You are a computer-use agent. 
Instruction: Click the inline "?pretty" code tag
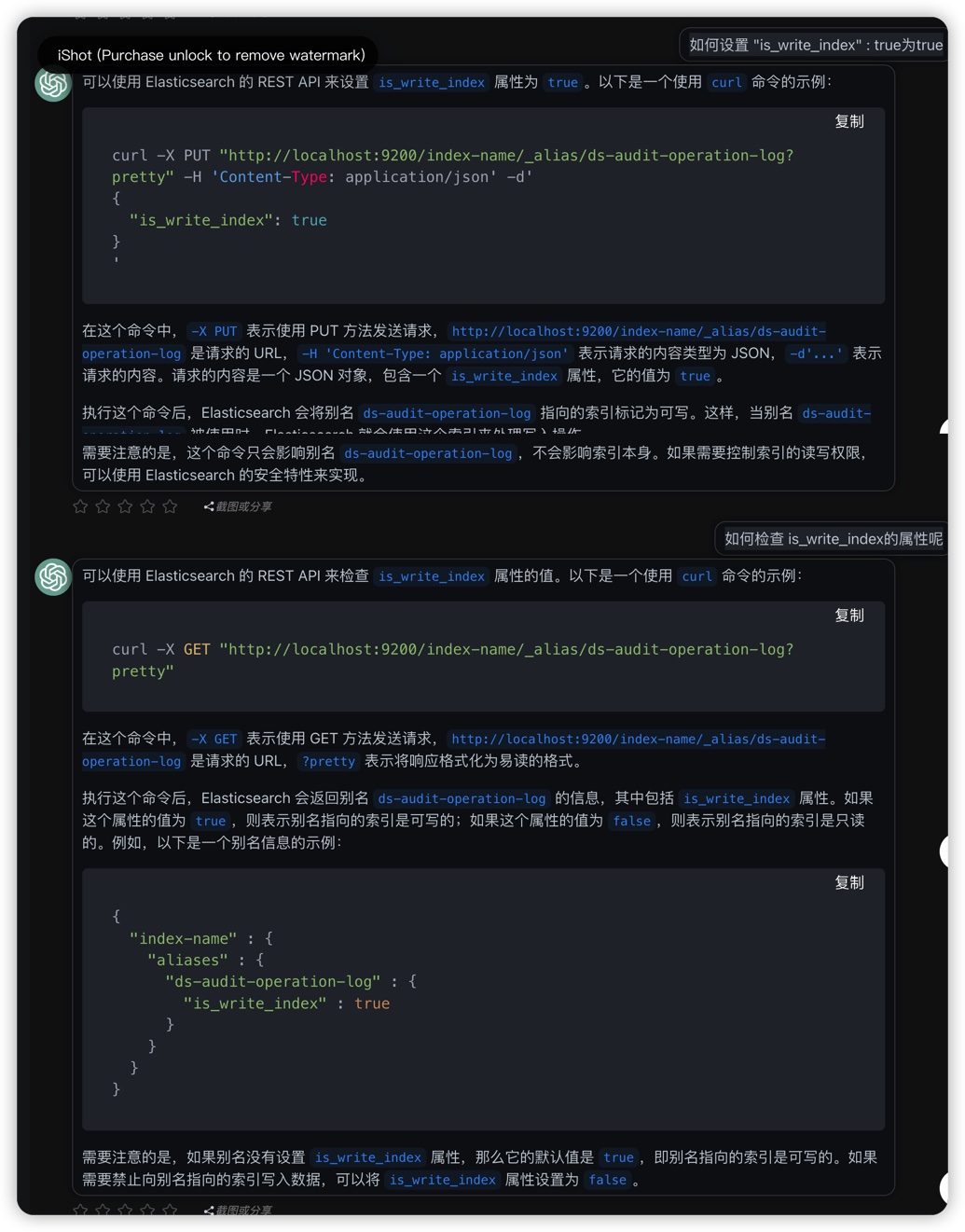328,762
